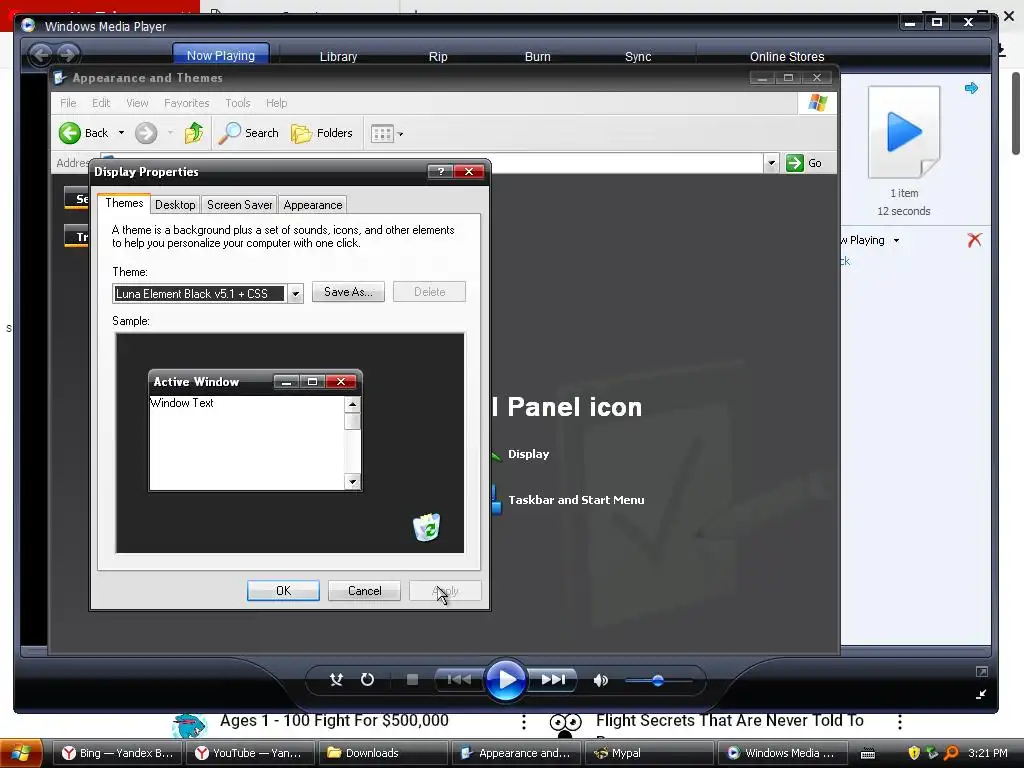Click the on-screen keyboard tray icon
The height and width of the screenshot is (768, 1024).
click(868, 754)
